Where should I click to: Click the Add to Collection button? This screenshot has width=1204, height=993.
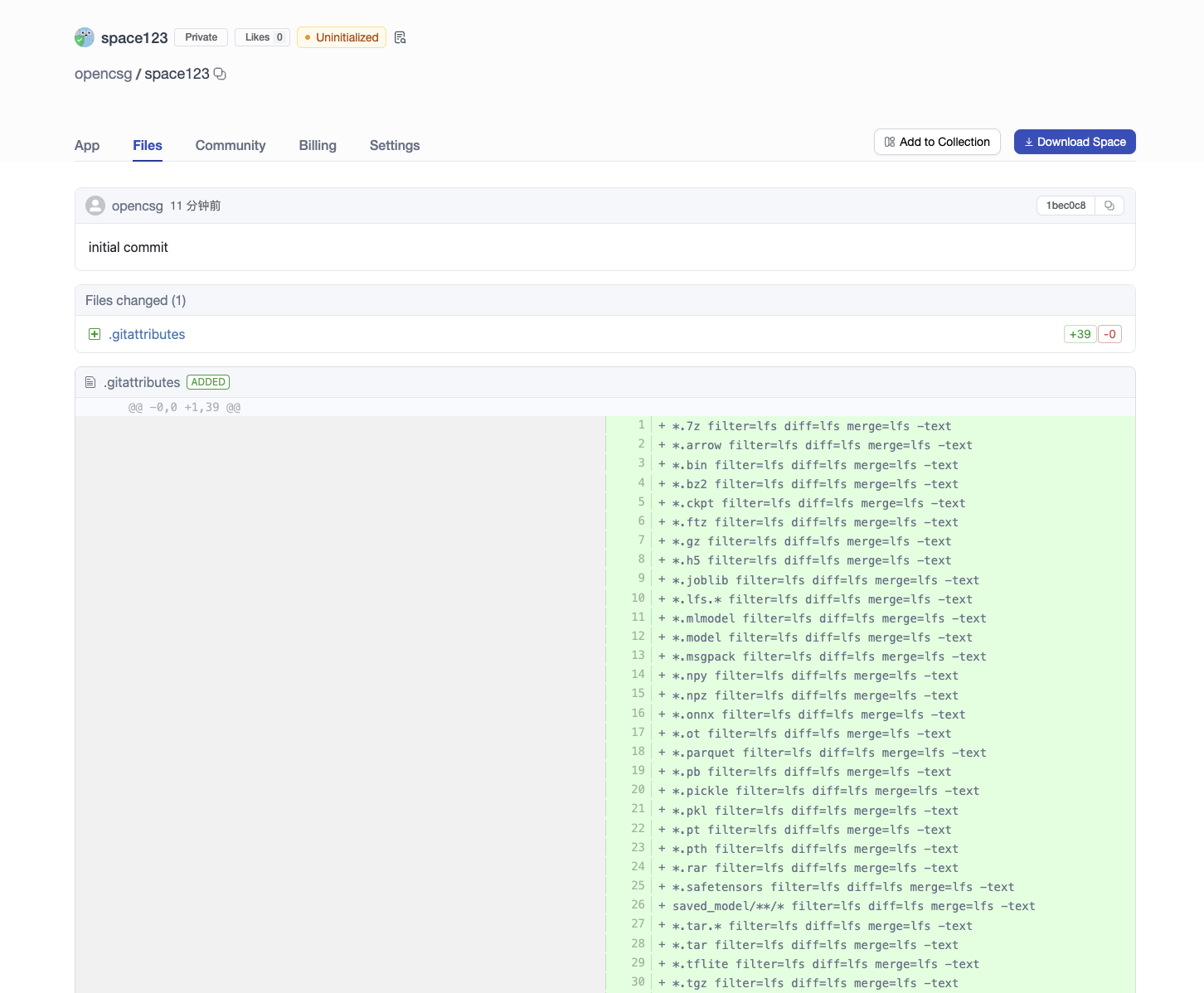937,142
